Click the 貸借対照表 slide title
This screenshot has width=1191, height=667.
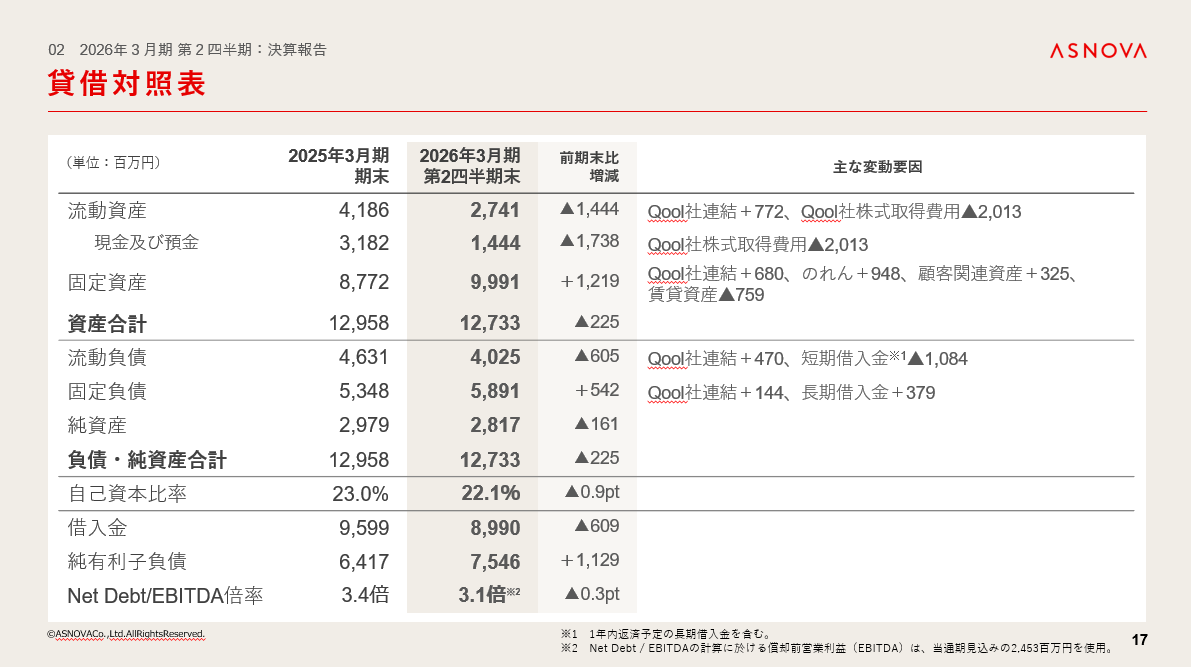coord(127,85)
